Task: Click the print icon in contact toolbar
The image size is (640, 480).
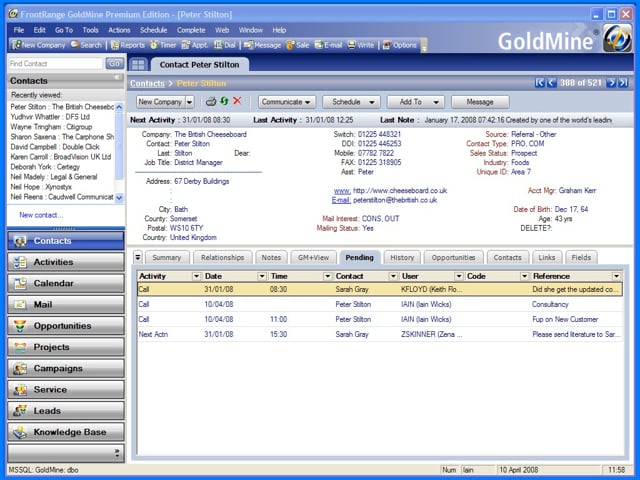Action: [211, 101]
